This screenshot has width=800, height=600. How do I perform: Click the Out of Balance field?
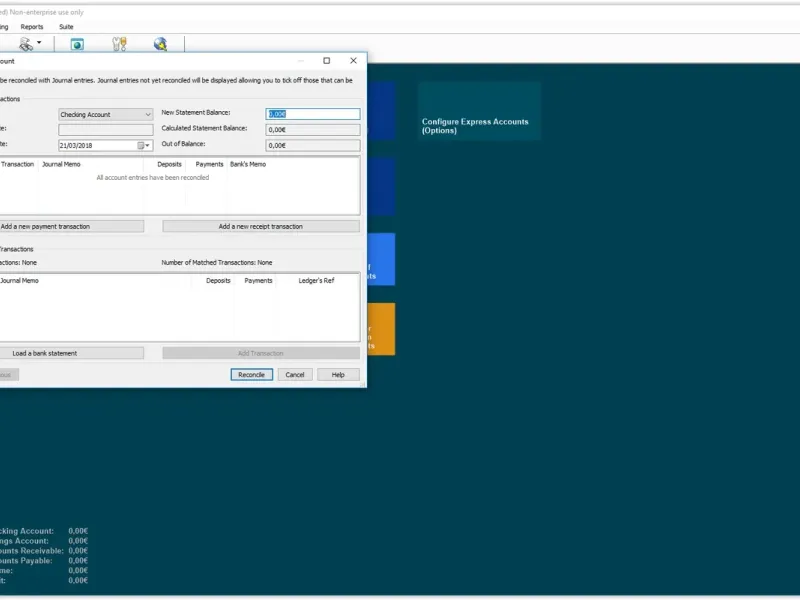[313, 145]
